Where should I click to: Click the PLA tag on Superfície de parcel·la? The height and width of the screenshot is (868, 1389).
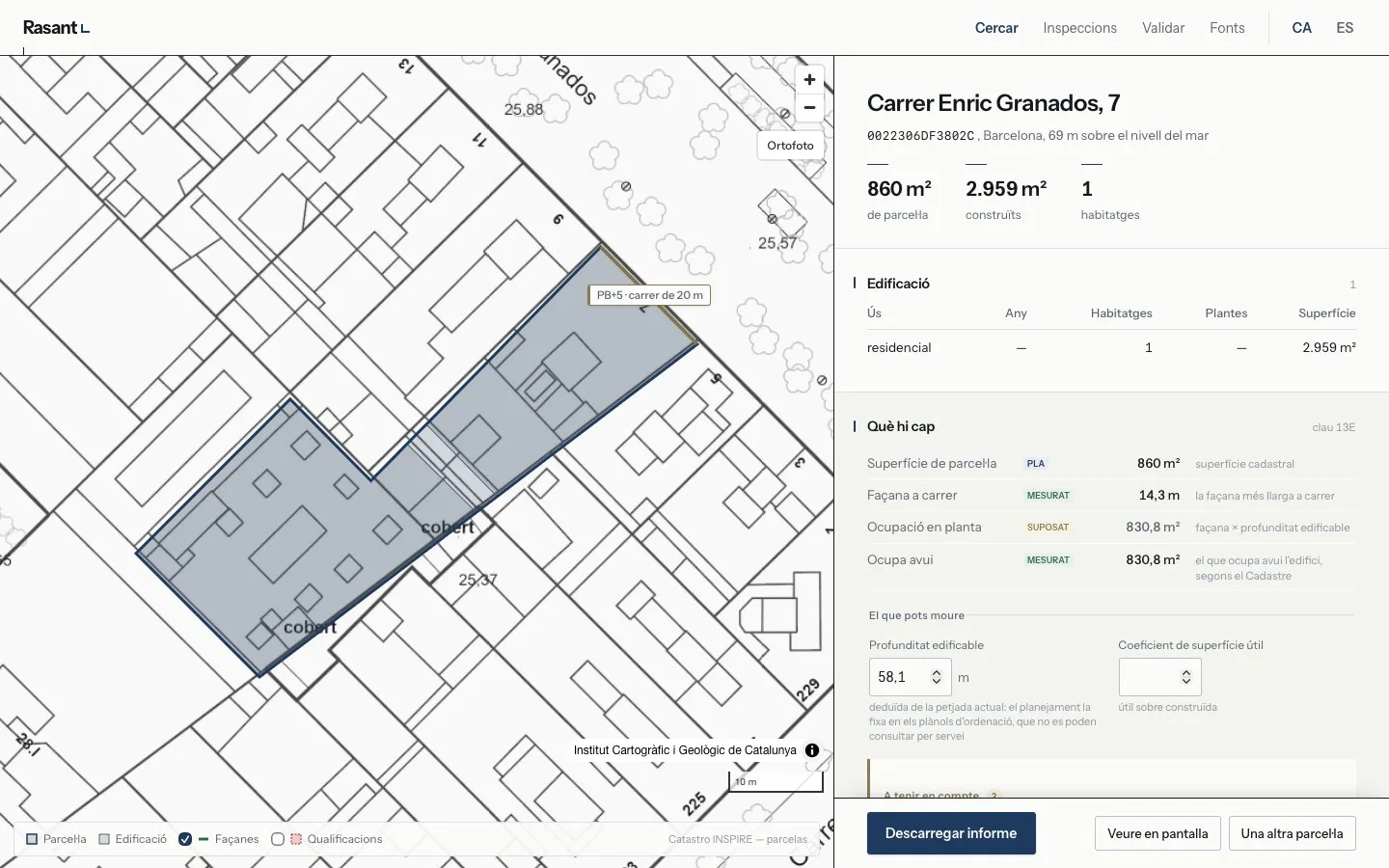[1036, 464]
